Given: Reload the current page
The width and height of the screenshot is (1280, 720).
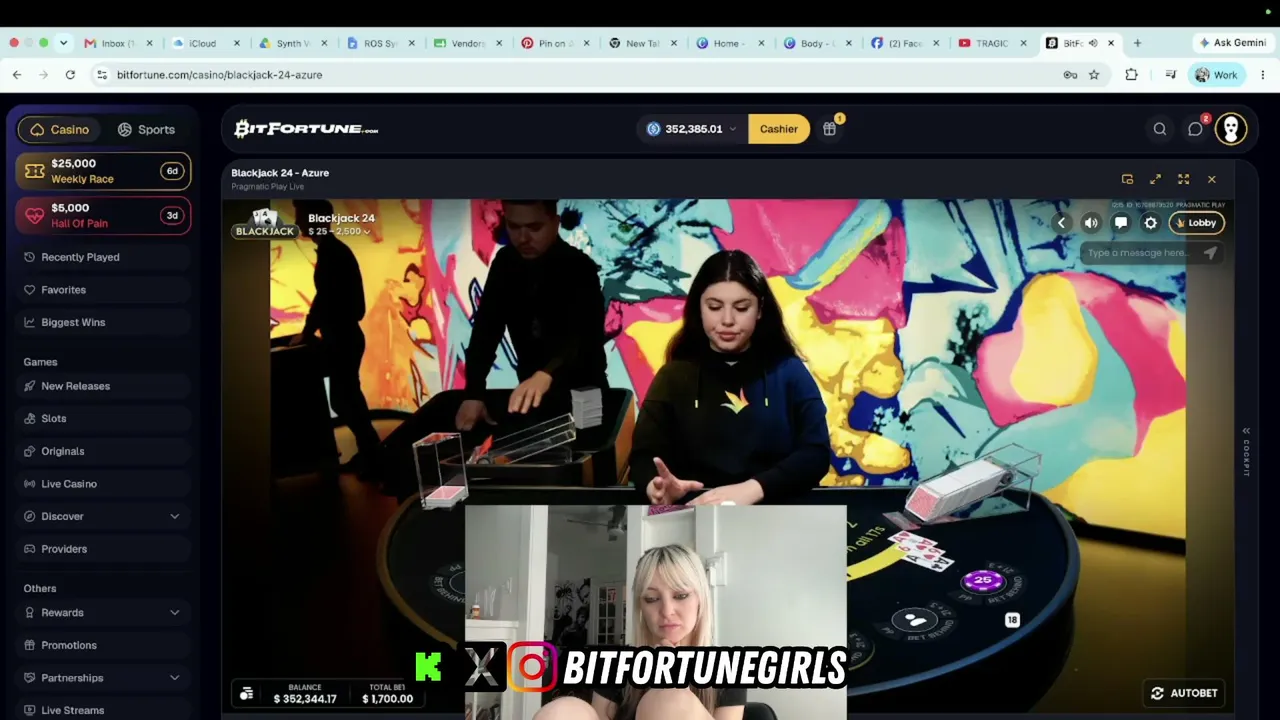Looking at the screenshot, I should tap(70, 75).
